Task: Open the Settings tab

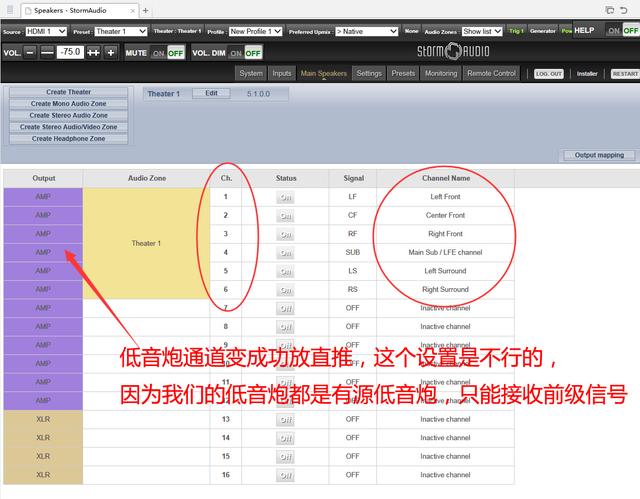Action: click(369, 73)
